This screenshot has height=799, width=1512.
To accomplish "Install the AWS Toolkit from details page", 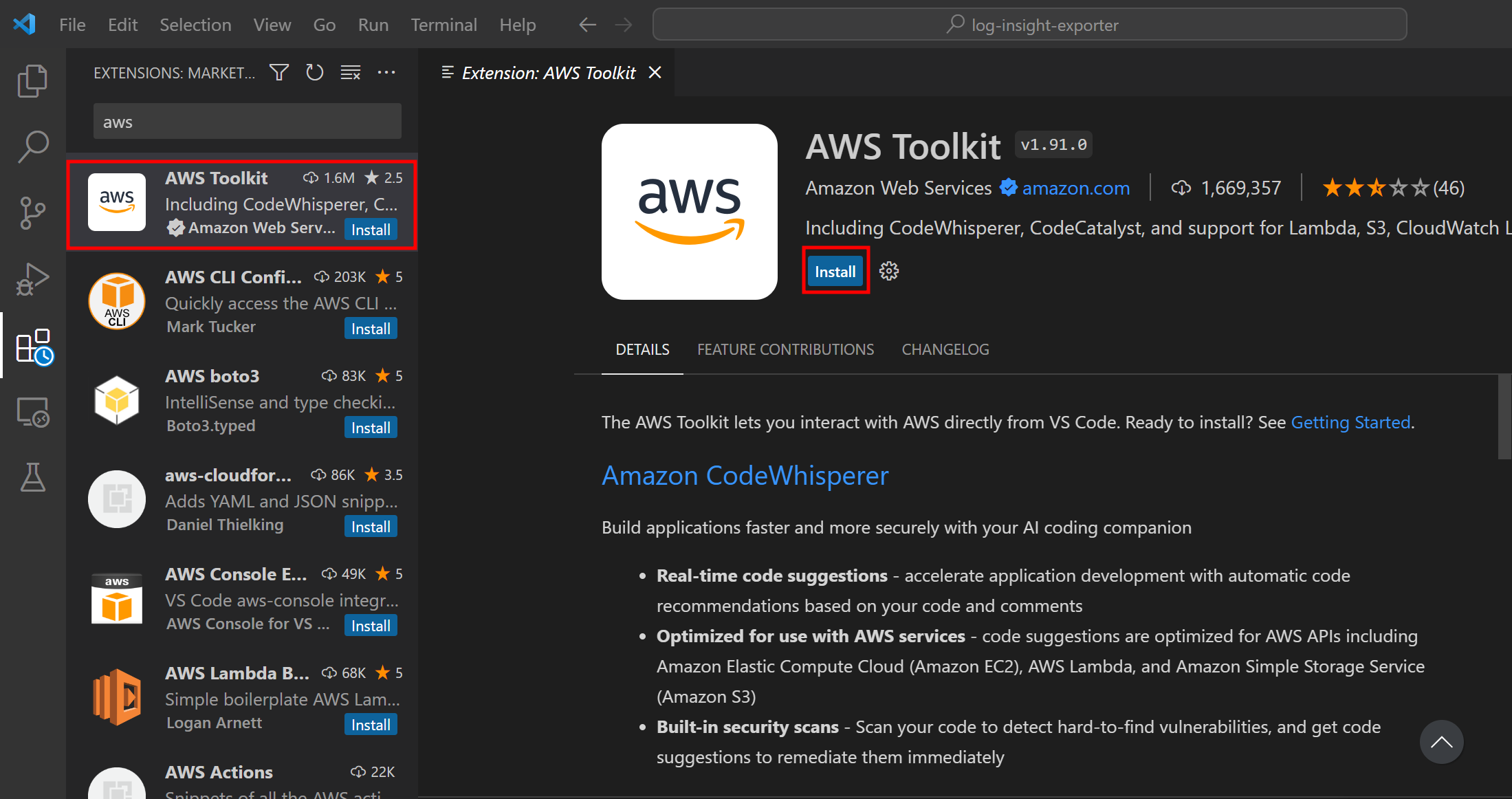I will [x=835, y=272].
